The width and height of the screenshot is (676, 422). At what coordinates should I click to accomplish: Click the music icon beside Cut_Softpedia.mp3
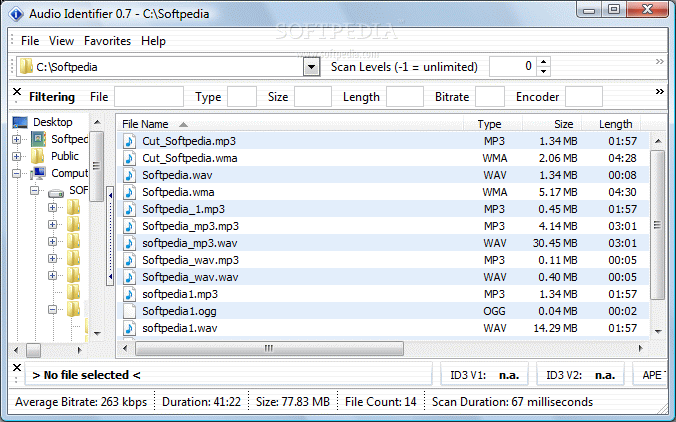click(129, 141)
